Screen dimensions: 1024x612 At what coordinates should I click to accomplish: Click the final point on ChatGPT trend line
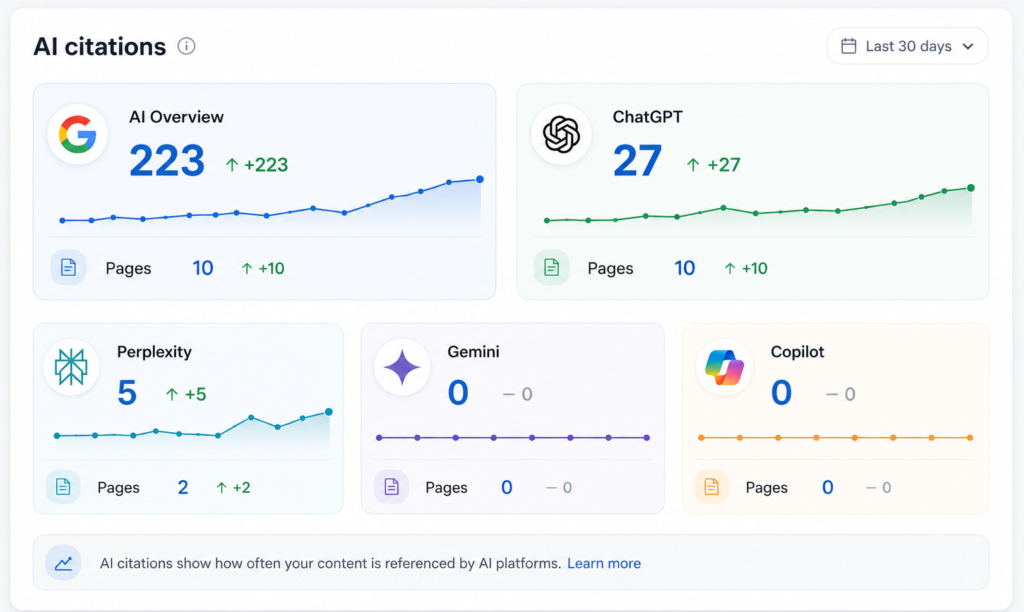[971, 188]
